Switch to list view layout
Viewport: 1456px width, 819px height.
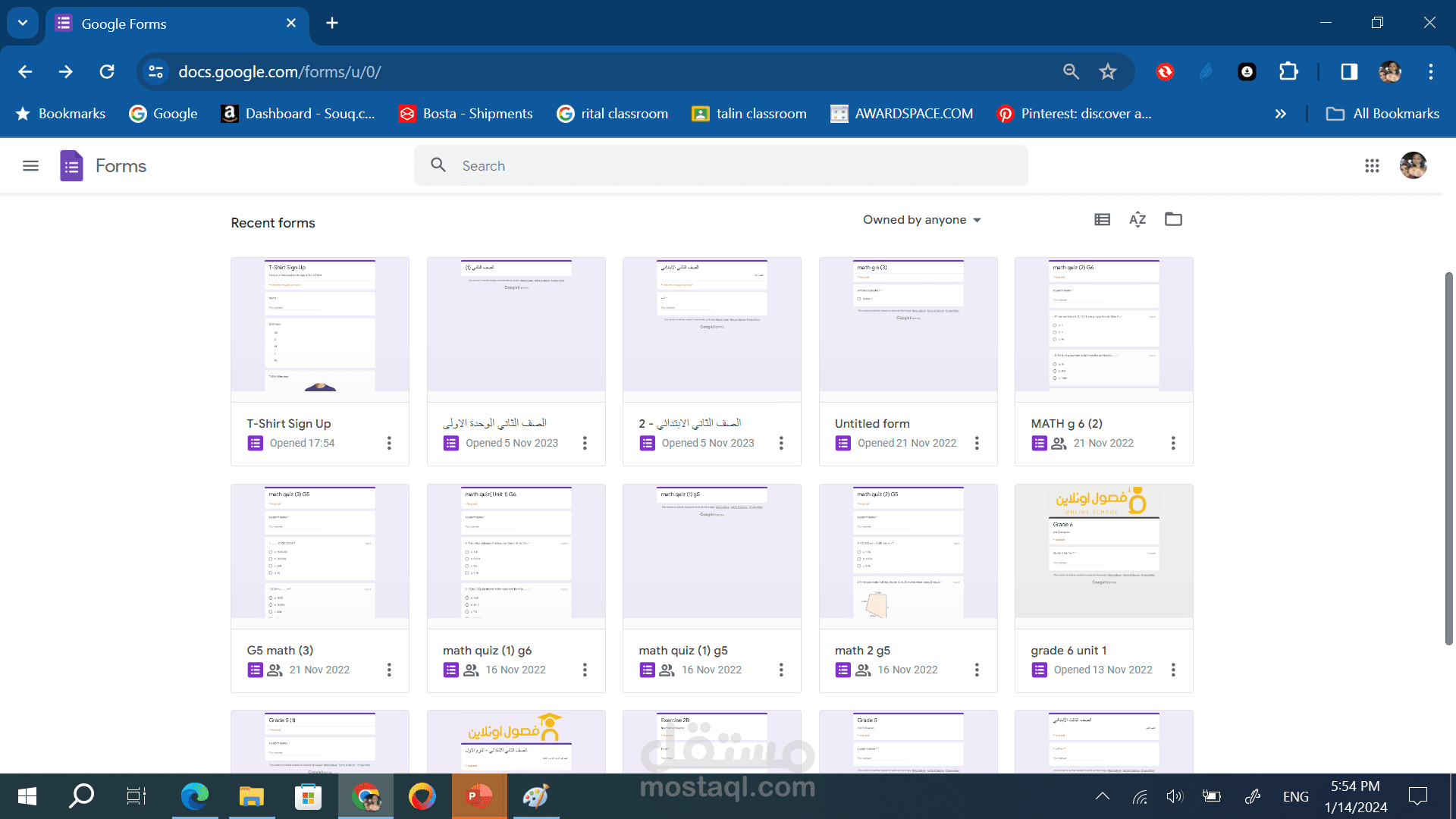point(1102,220)
